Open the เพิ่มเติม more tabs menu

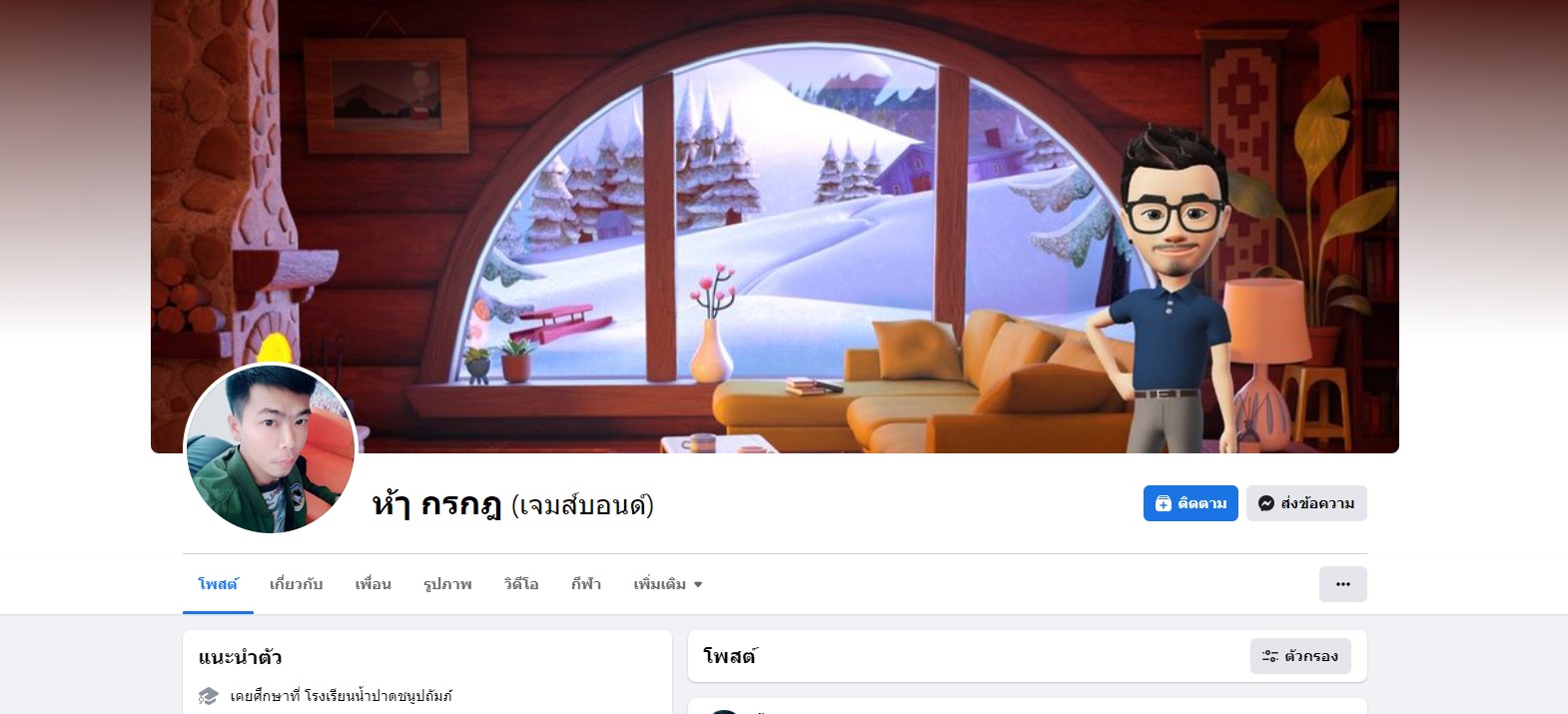click(668, 584)
